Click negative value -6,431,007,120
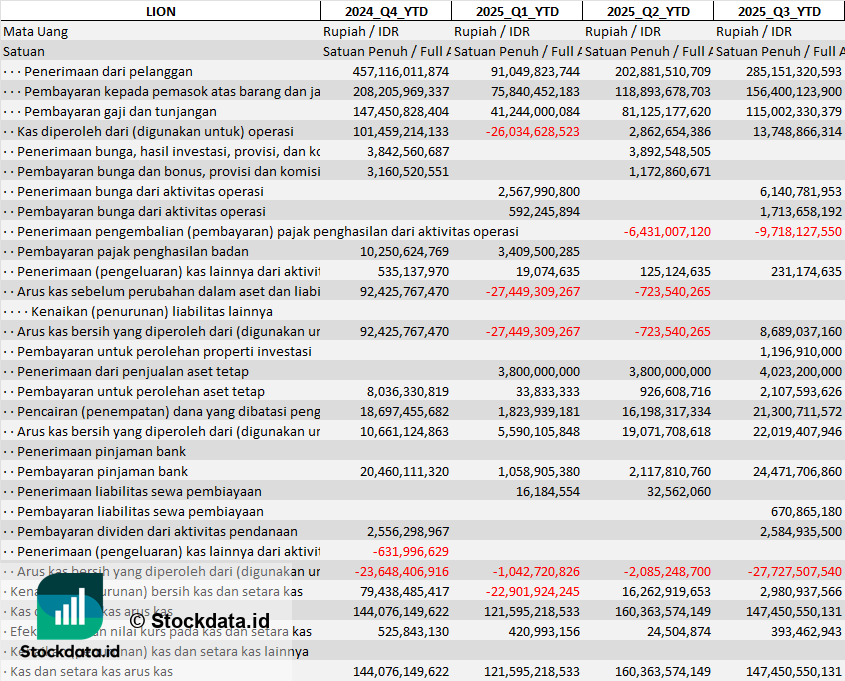This screenshot has height=681, width=845. click(x=667, y=232)
